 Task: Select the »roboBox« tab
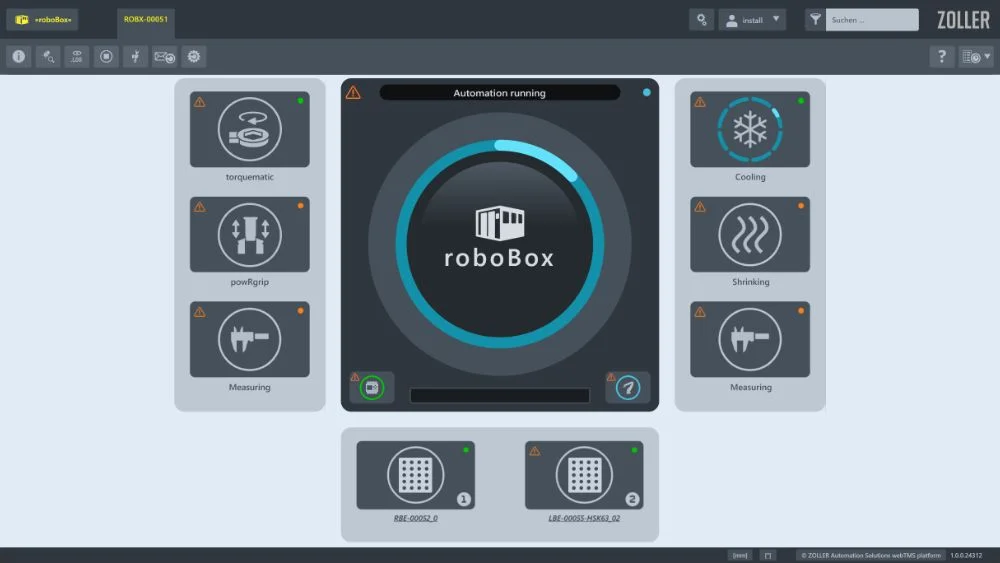[42, 20]
